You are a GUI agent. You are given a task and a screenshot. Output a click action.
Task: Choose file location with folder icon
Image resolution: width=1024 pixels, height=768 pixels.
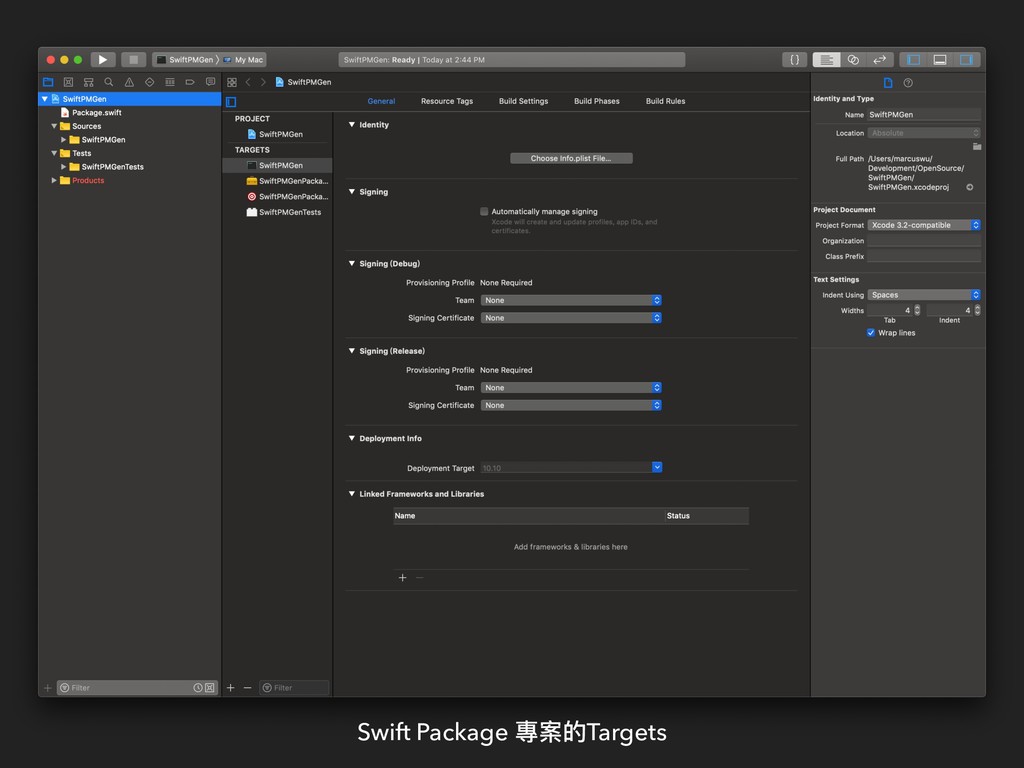(976, 146)
